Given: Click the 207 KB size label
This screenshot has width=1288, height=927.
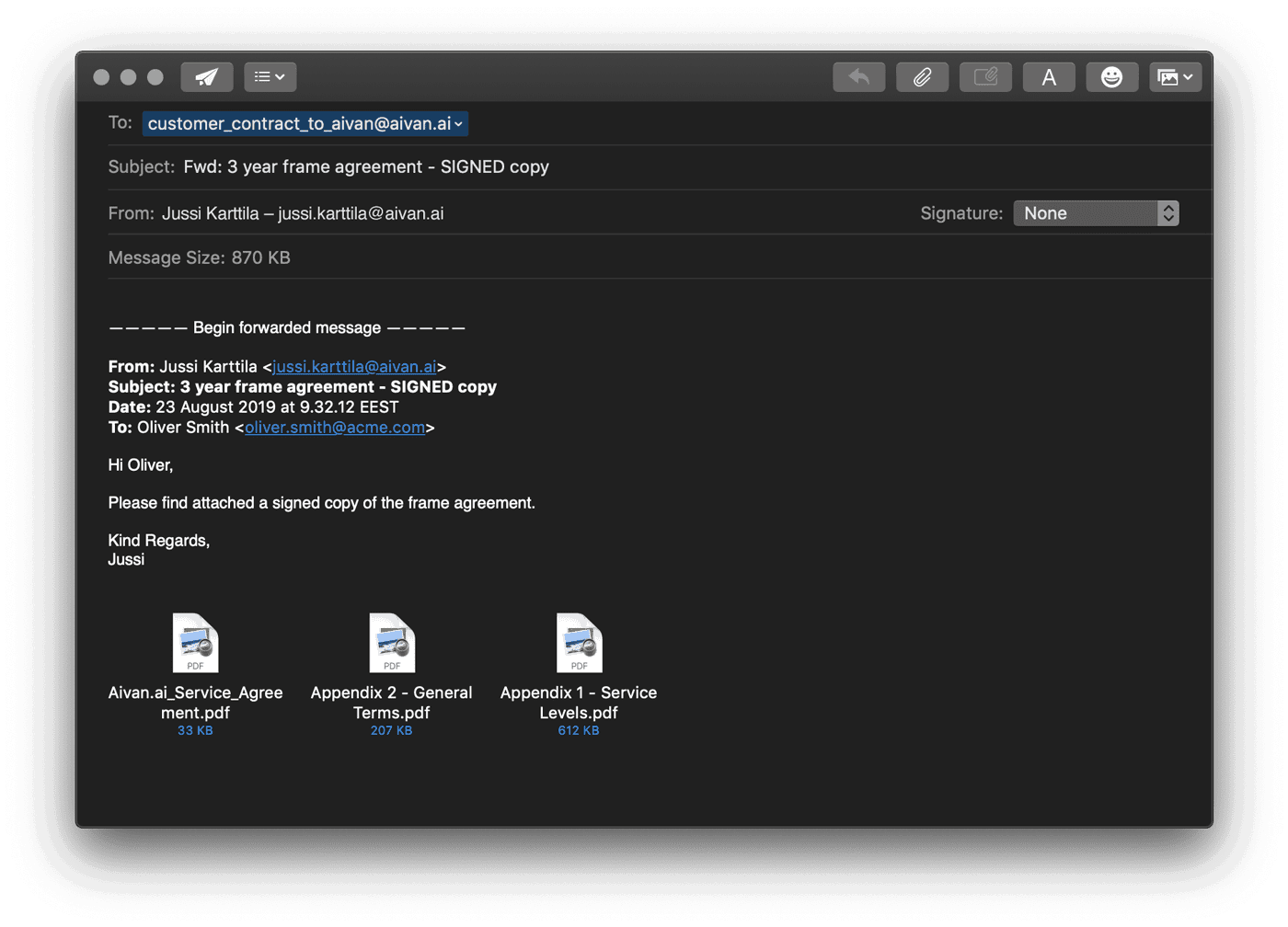Looking at the screenshot, I should point(392,730).
